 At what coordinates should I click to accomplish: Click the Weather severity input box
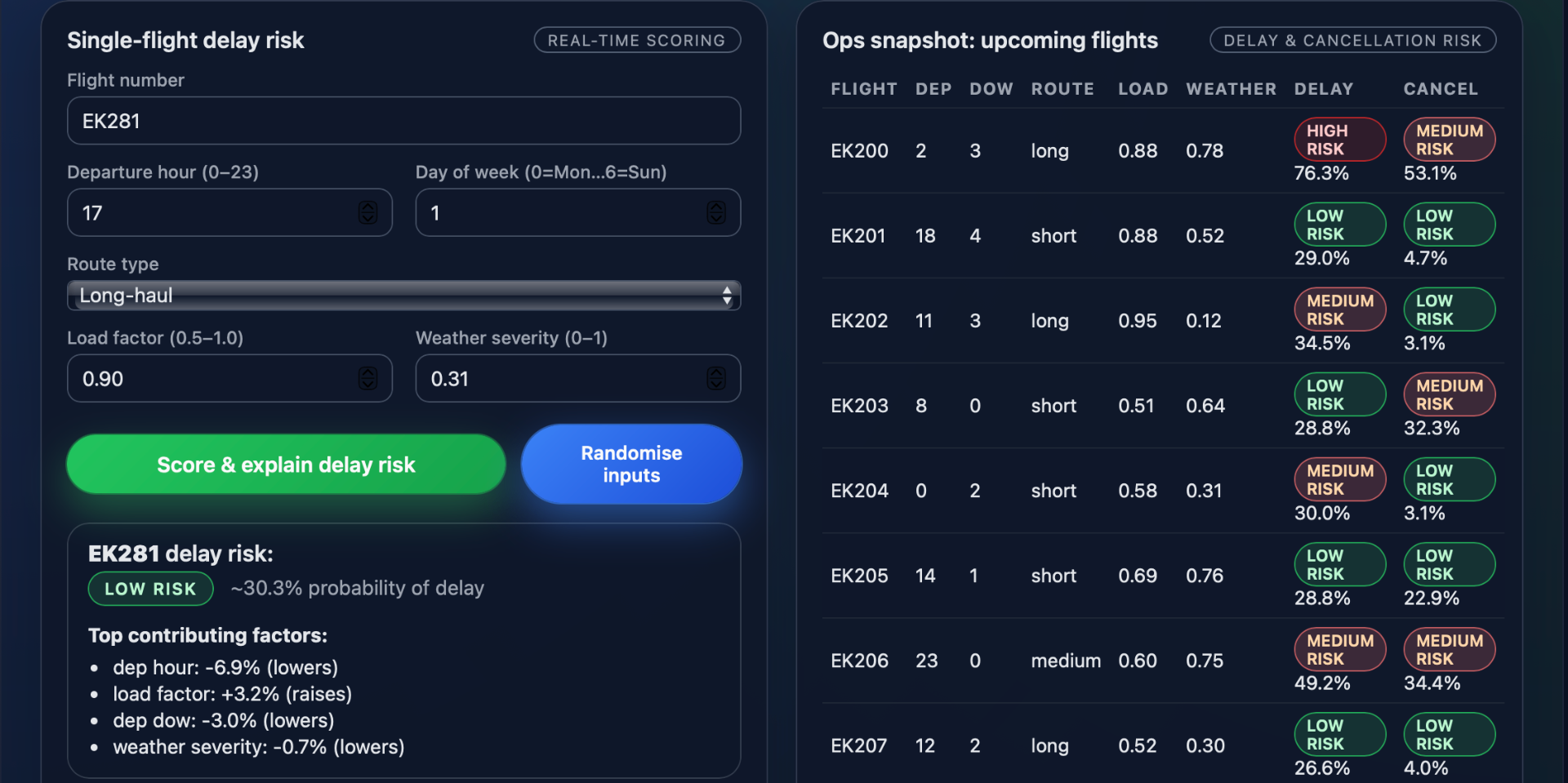coord(555,378)
